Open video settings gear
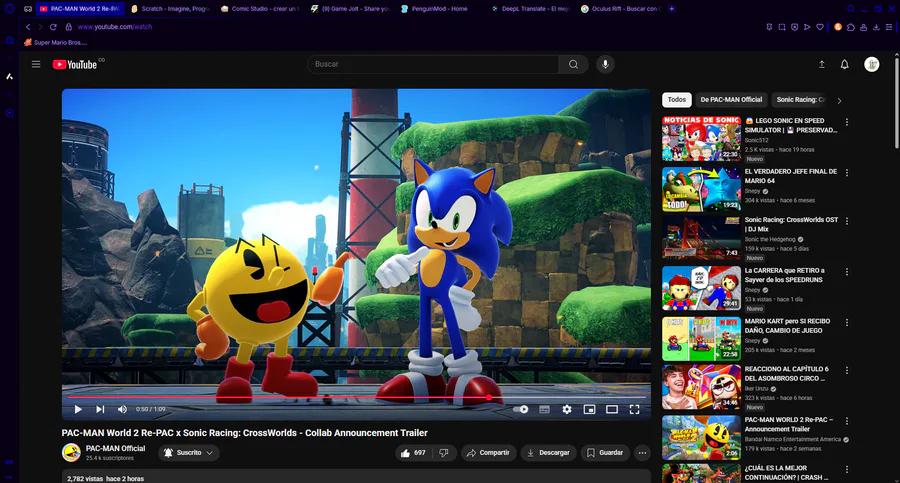The width and height of the screenshot is (900, 483). (x=567, y=409)
